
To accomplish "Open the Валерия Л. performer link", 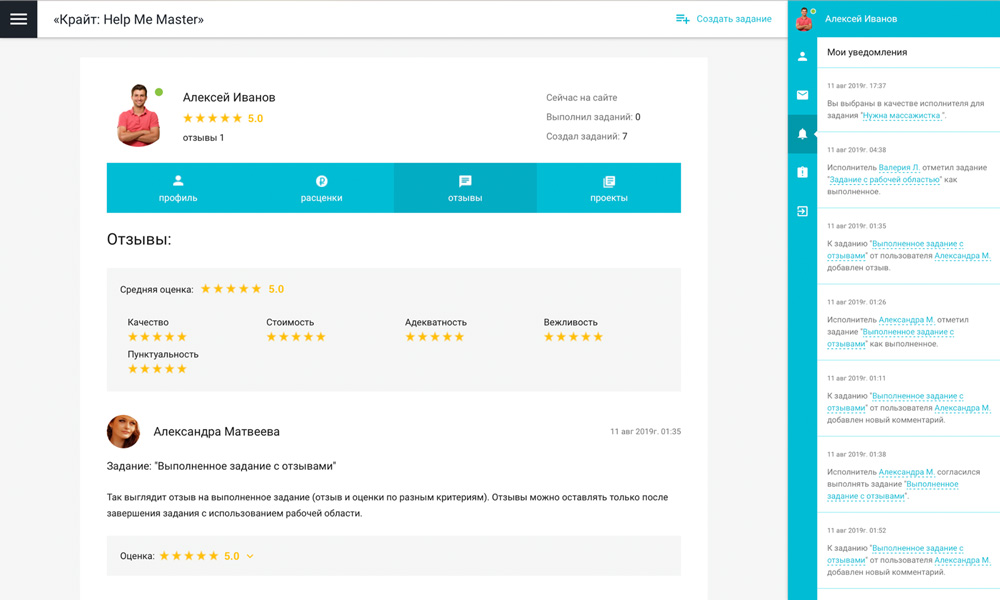I will [x=901, y=168].
